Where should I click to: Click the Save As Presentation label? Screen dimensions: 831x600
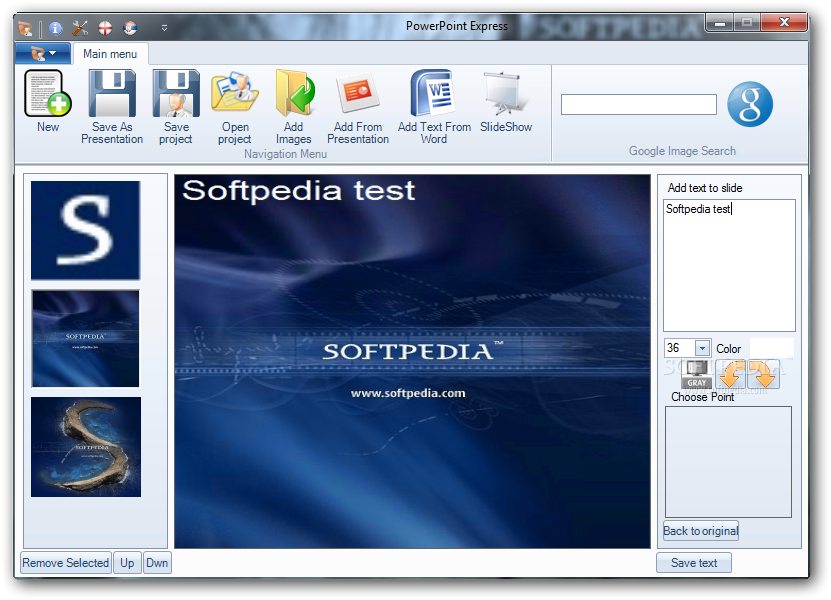112,133
